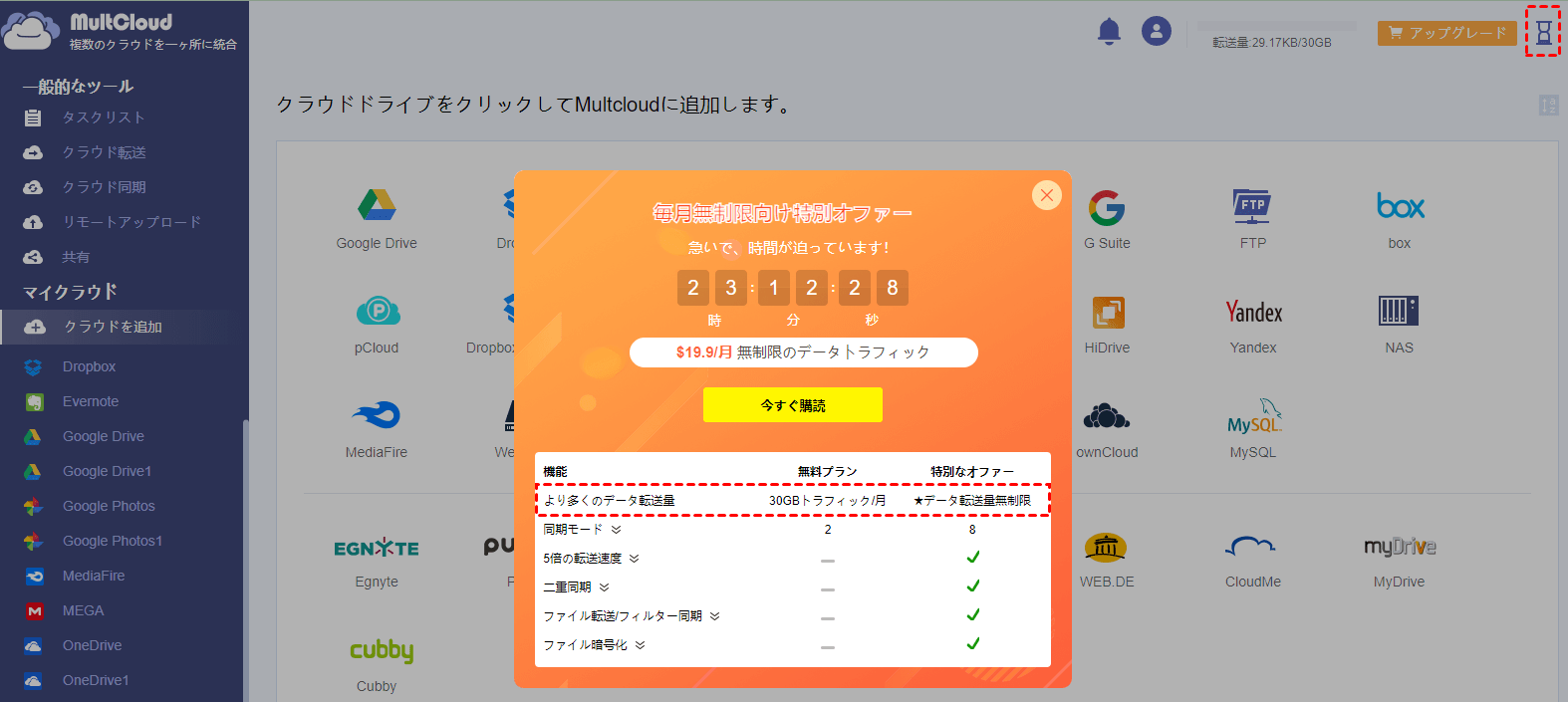1568x702 pixels.
Task: Click the $19.9/月 unlimited traffic banner
Action: 803,352
